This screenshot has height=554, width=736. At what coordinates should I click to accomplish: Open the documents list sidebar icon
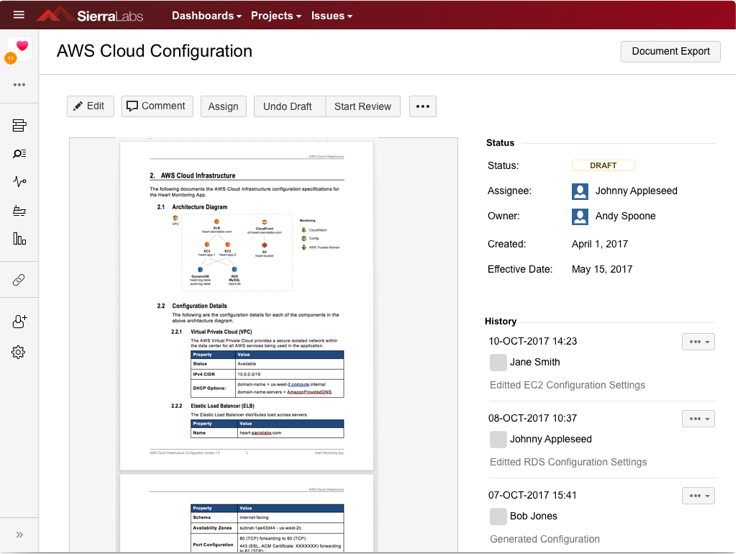(19, 125)
